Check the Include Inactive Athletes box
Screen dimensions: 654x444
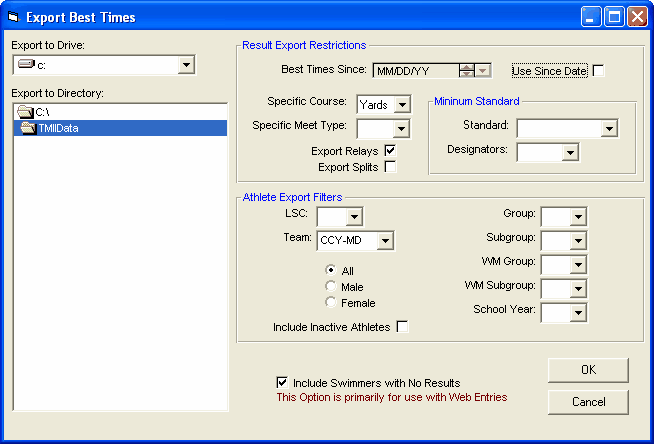pos(403,327)
